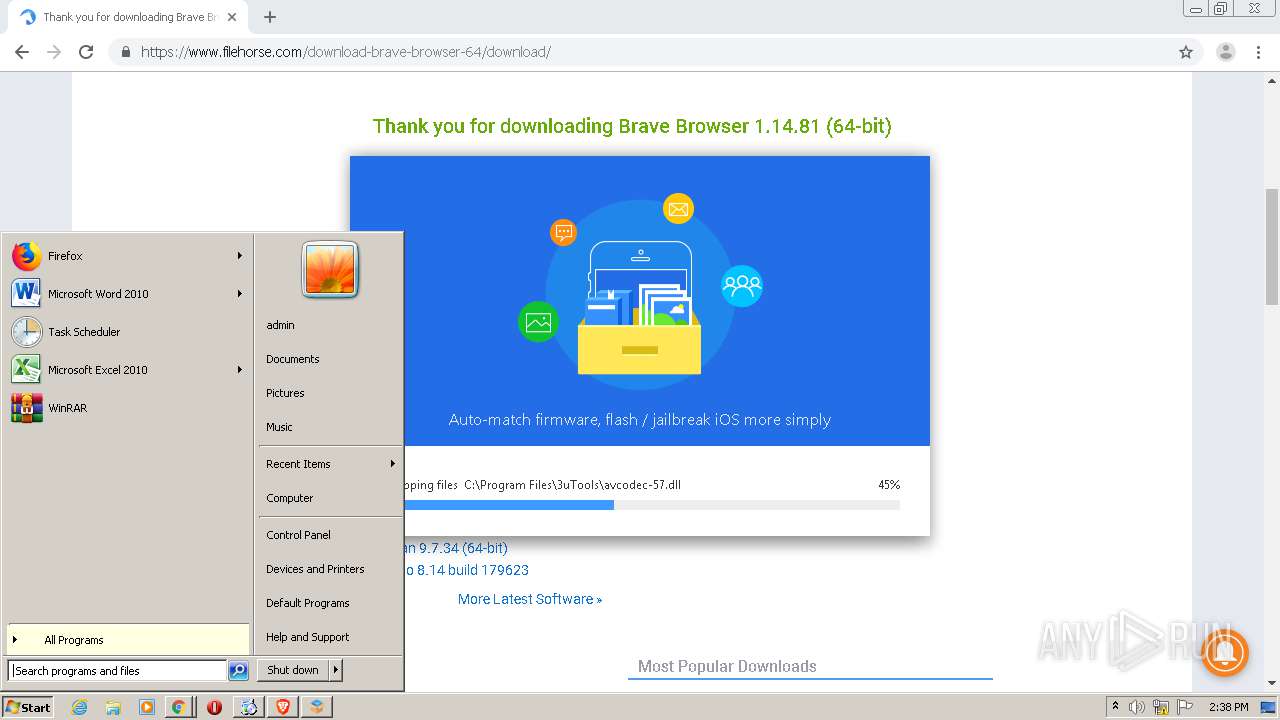Open WinRAR from Start menu

point(128,408)
